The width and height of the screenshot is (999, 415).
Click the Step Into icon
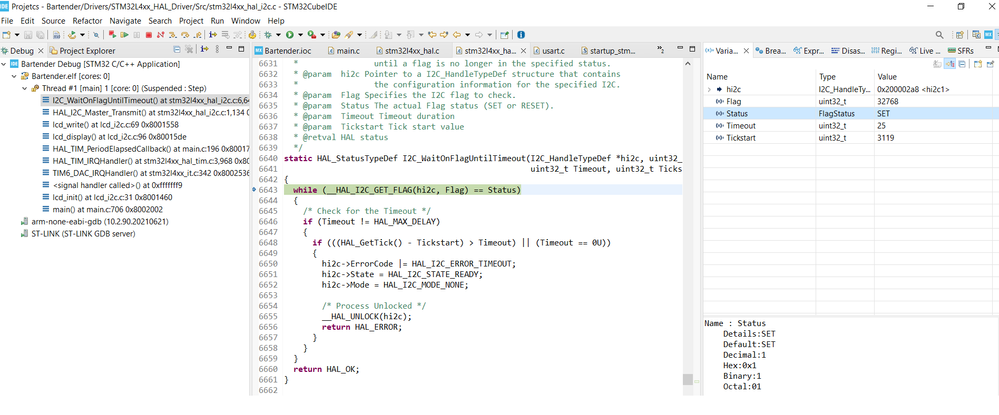(172, 34)
